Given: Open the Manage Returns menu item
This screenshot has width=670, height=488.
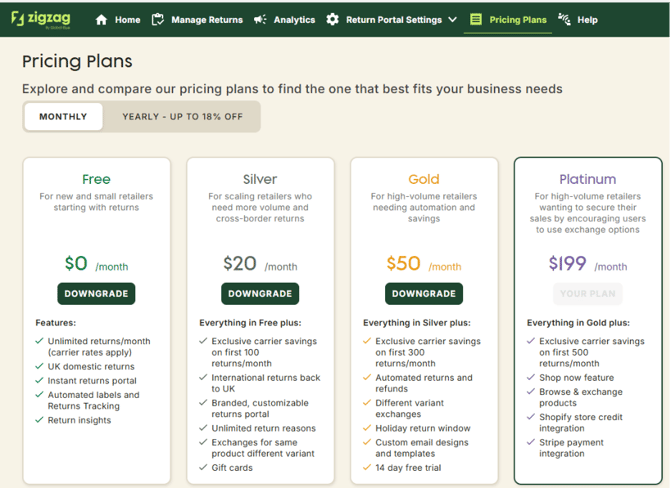Looking at the screenshot, I should pos(207,20).
